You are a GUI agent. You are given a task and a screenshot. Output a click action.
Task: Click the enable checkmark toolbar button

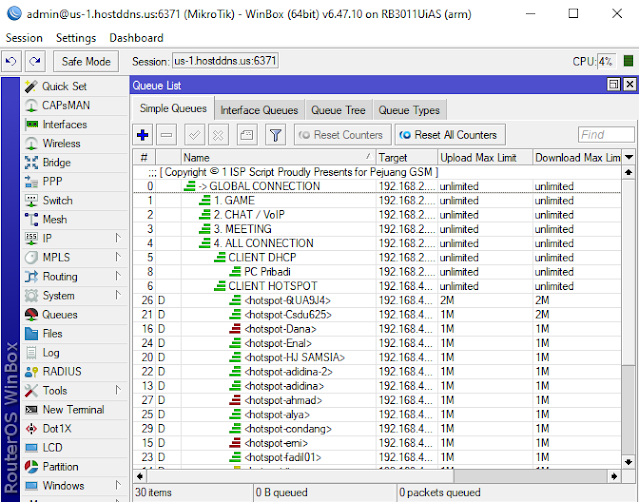click(194, 135)
